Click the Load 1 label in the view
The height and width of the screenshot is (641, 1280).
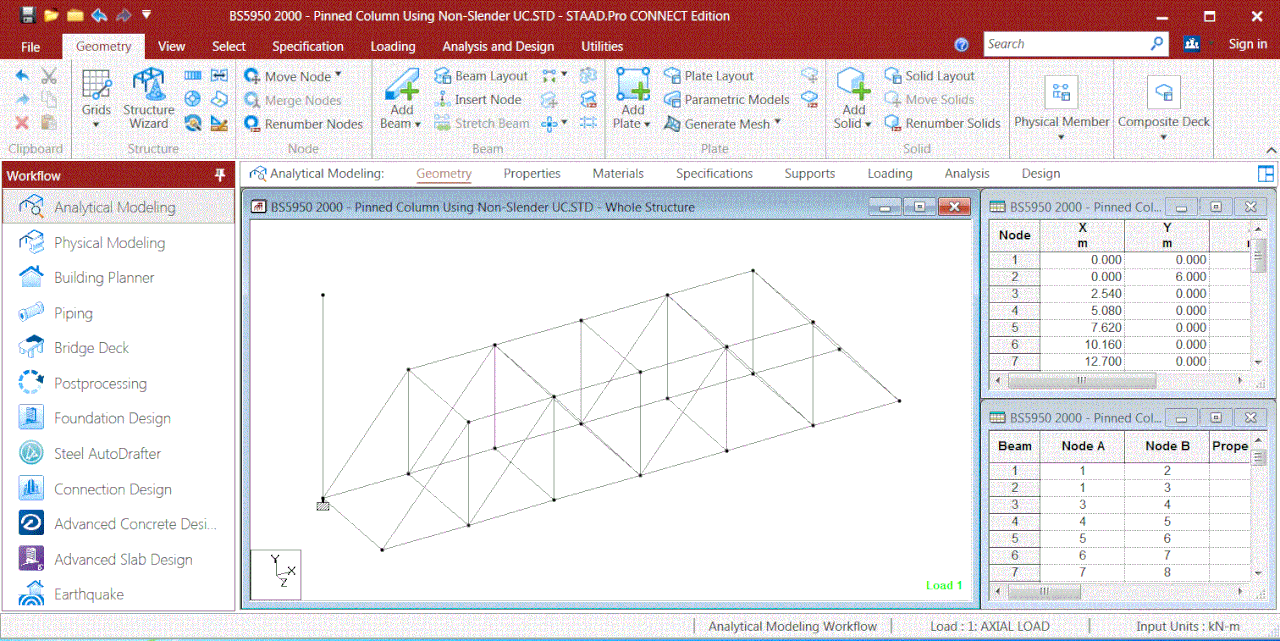click(944, 586)
